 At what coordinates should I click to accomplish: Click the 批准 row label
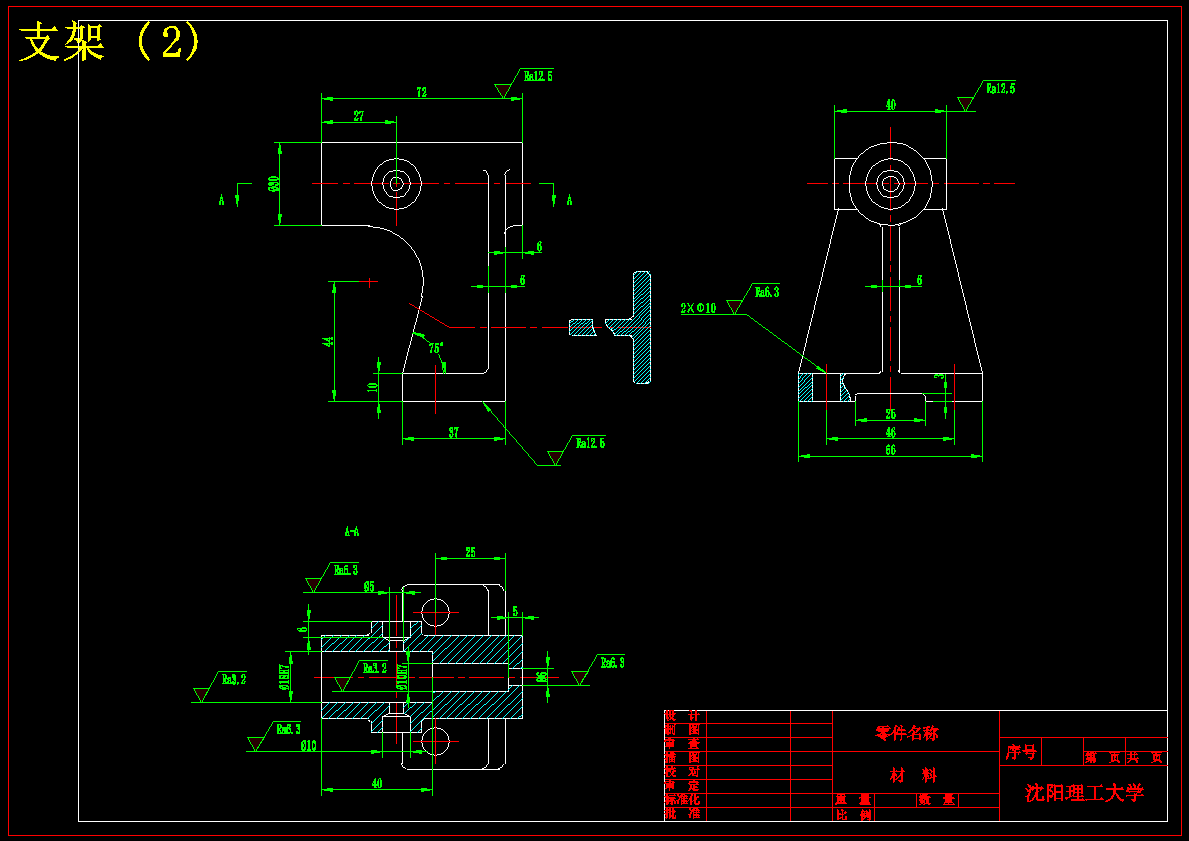point(682,814)
